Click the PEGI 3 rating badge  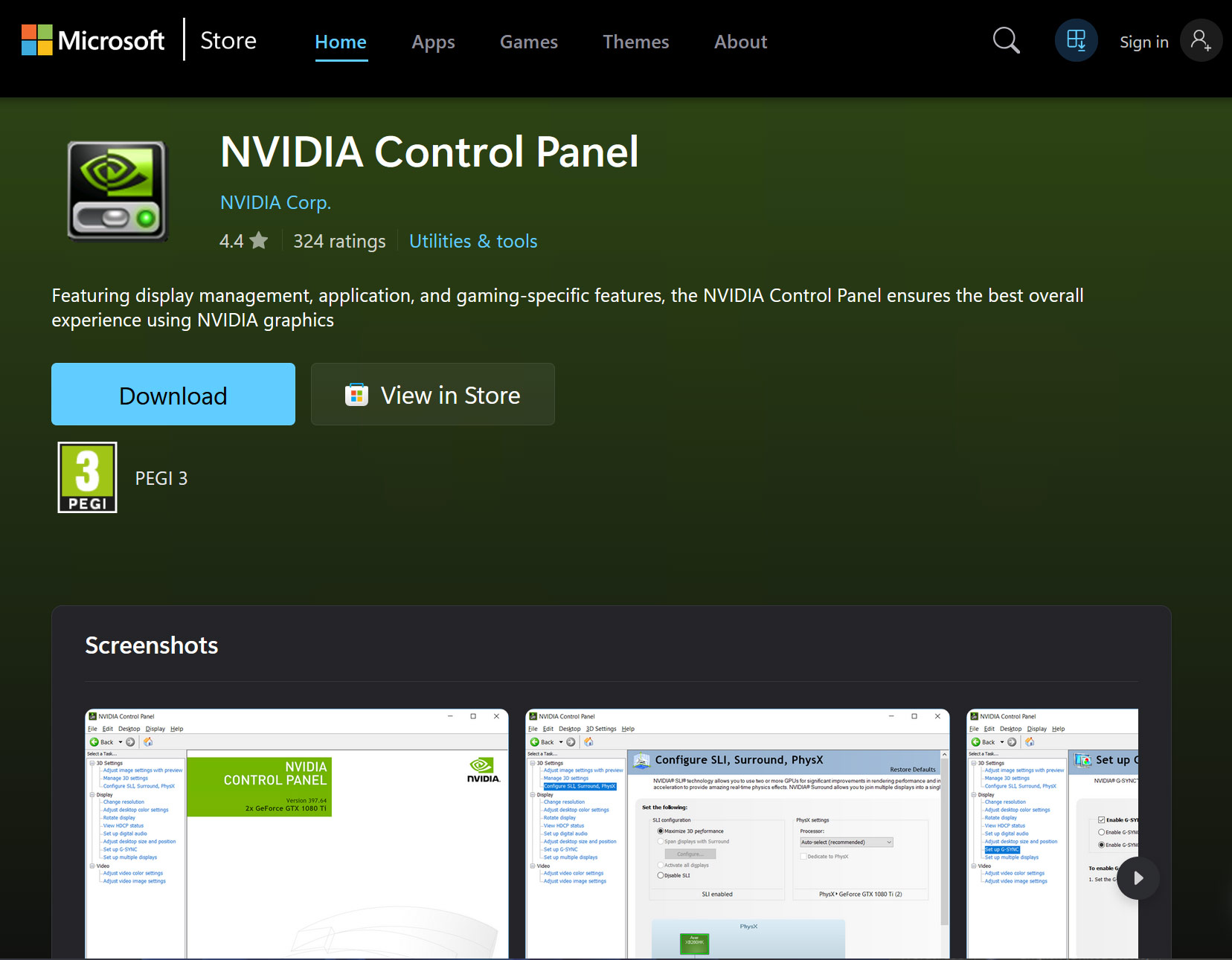pos(88,477)
